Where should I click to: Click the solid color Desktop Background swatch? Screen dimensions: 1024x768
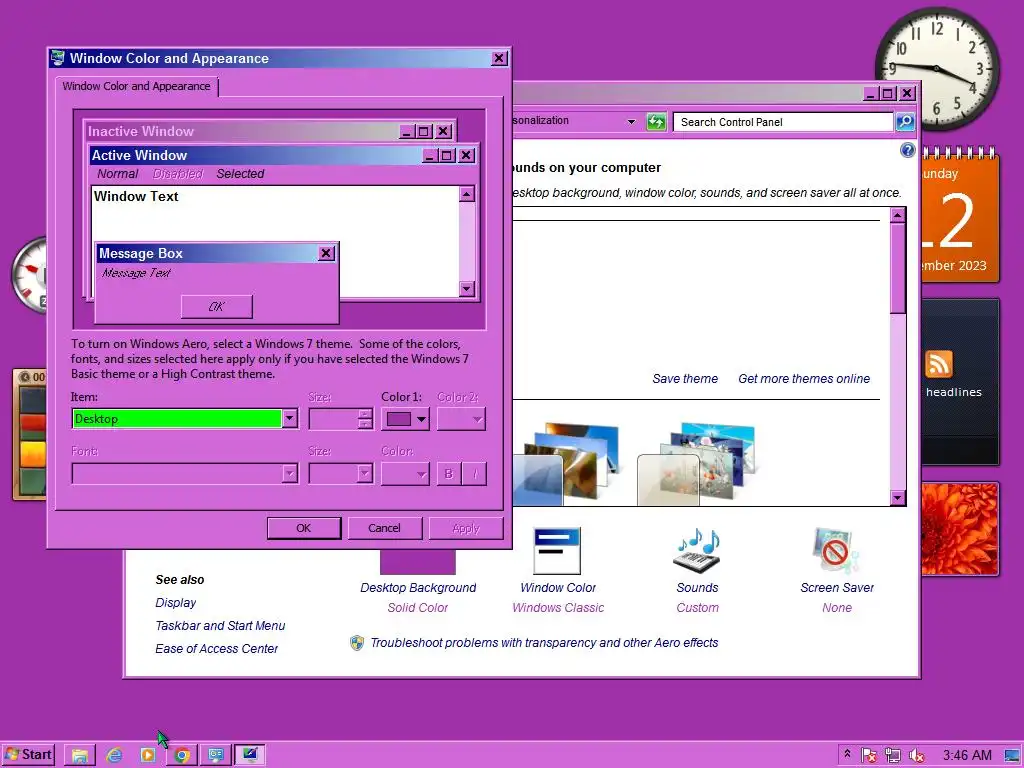coord(418,562)
